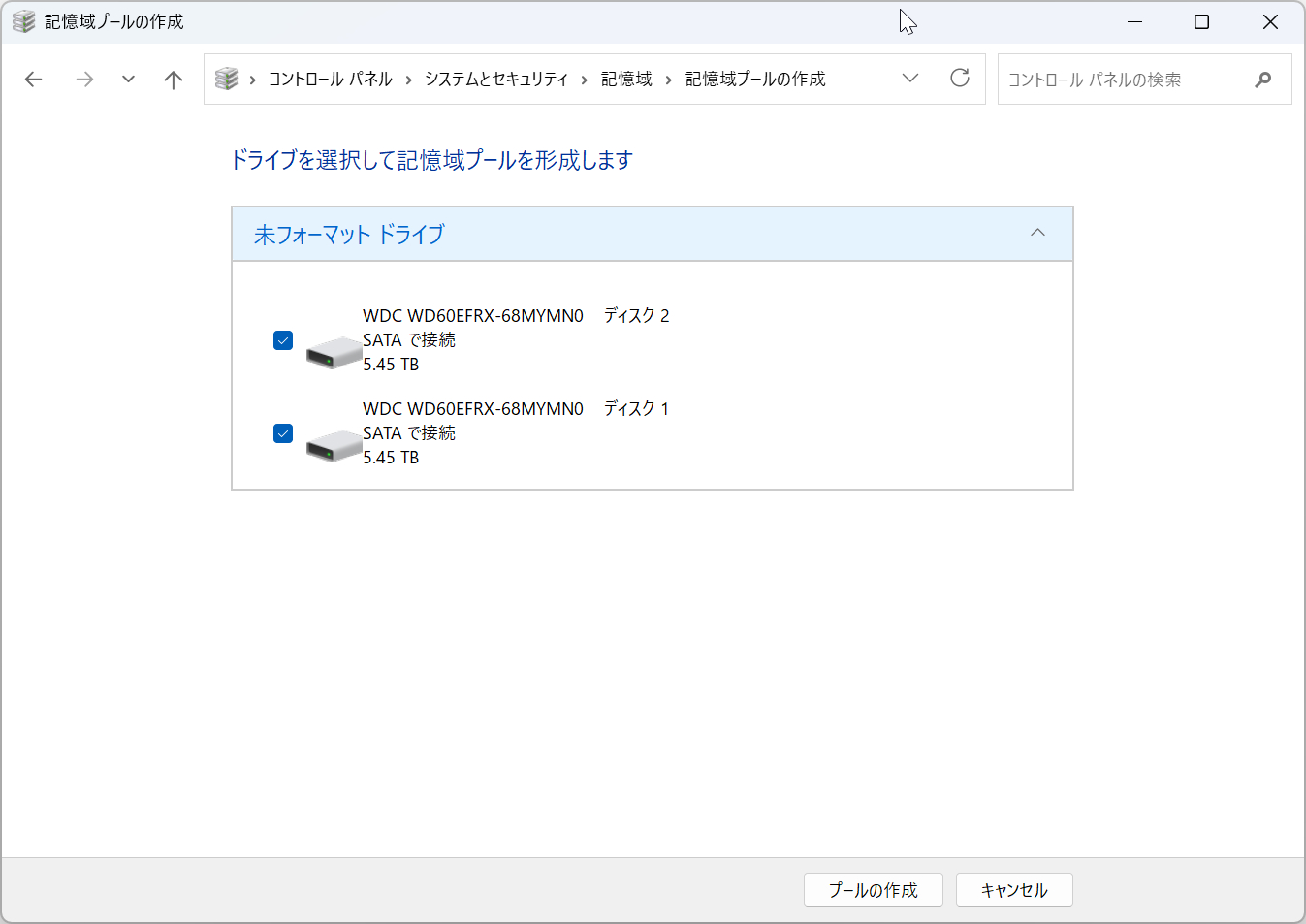
Task: Click the プールの作成 button
Action: [874, 890]
